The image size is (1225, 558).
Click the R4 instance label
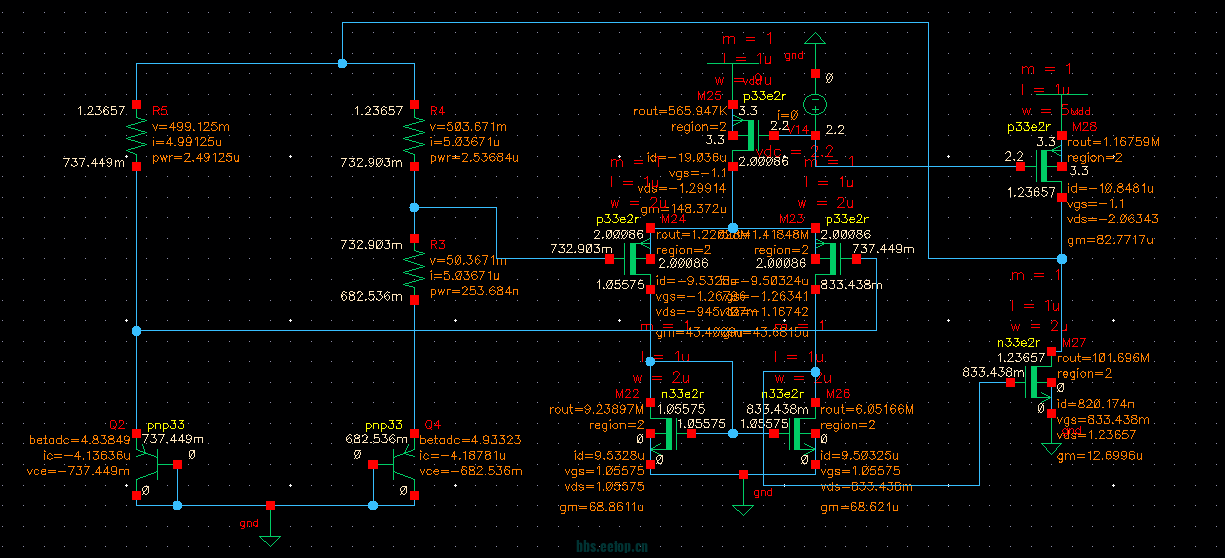pyautogui.click(x=437, y=110)
